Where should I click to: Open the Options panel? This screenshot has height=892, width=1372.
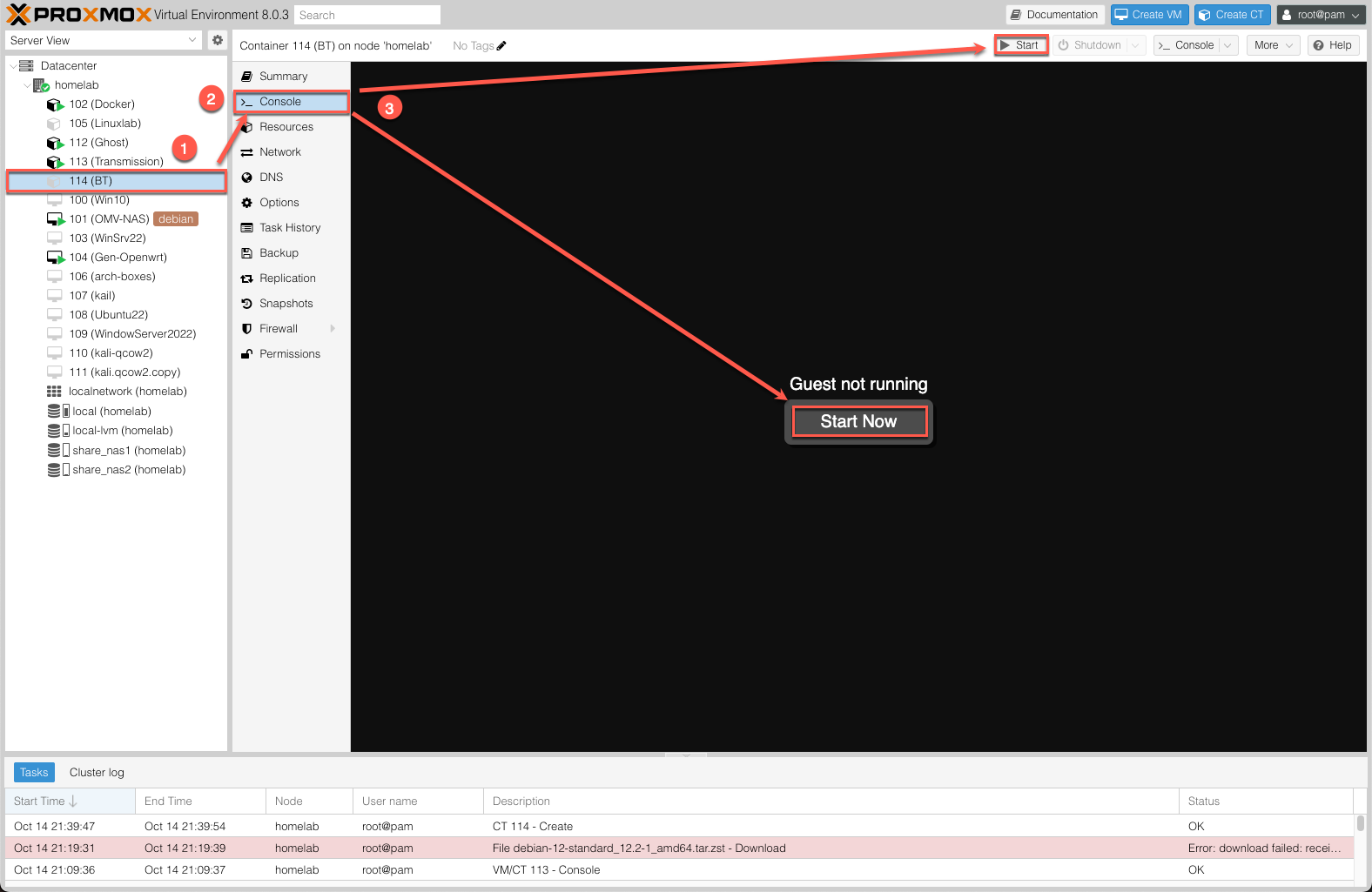(291, 203)
